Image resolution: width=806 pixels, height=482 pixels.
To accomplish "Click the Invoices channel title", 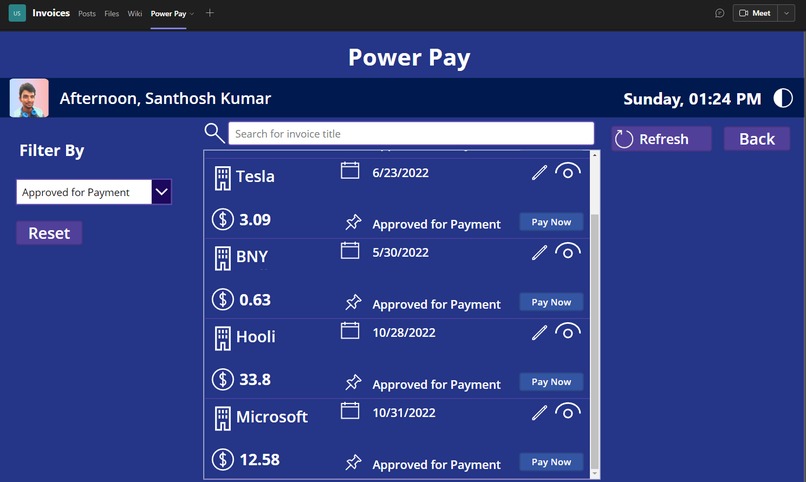I will coord(51,13).
